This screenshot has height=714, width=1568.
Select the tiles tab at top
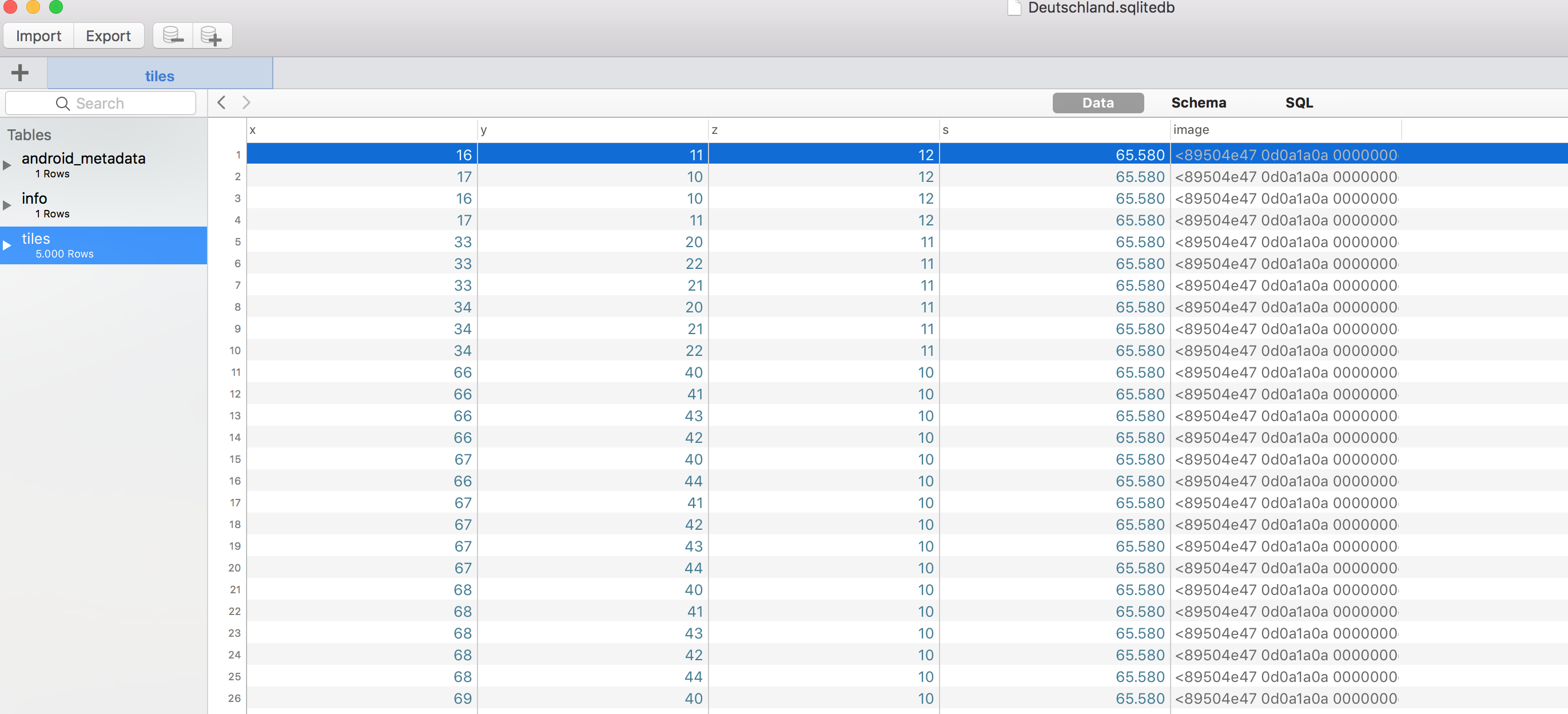click(x=160, y=76)
